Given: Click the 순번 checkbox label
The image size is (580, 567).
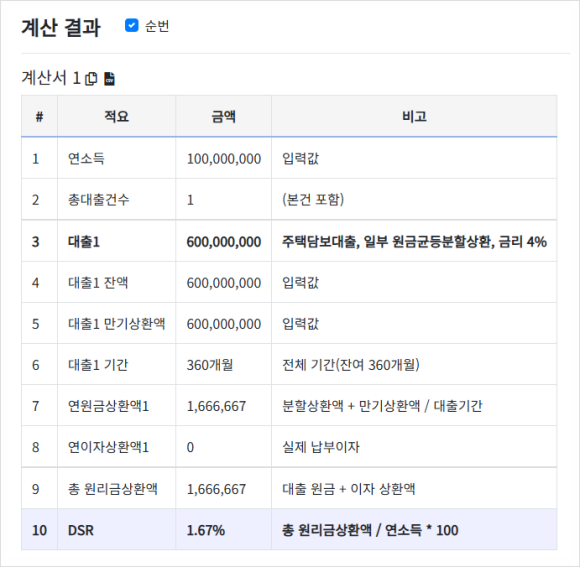Looking at the screenshot, I should tap(157, 26).
